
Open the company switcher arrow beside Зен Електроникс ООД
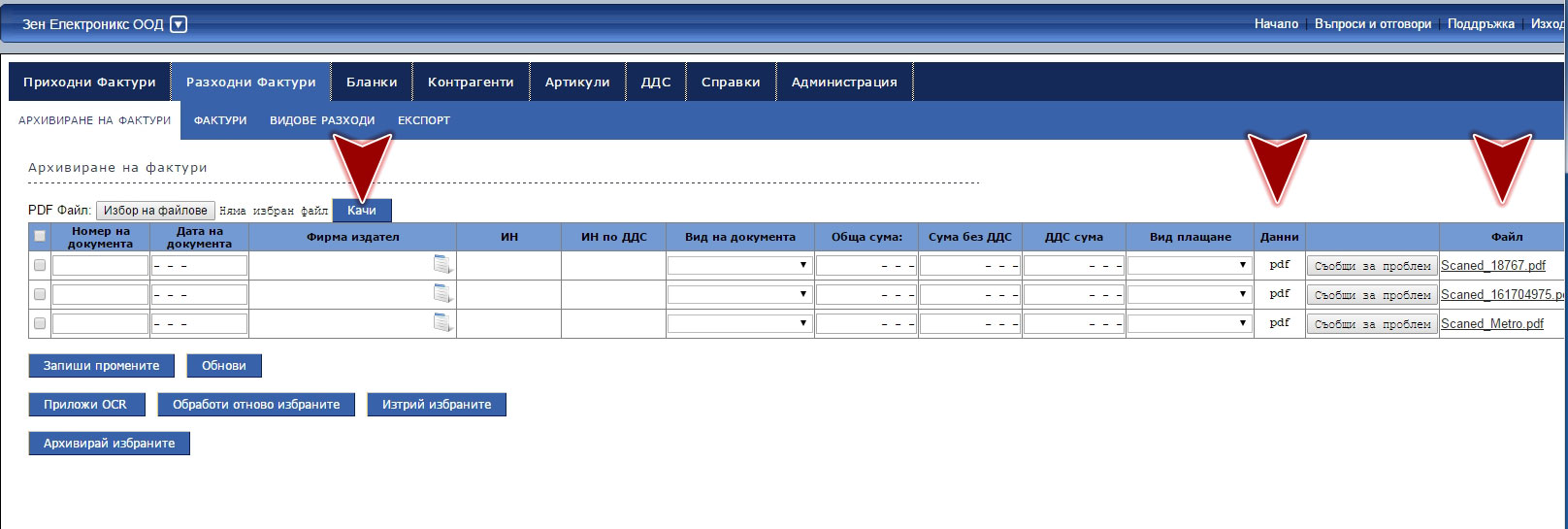179,24
